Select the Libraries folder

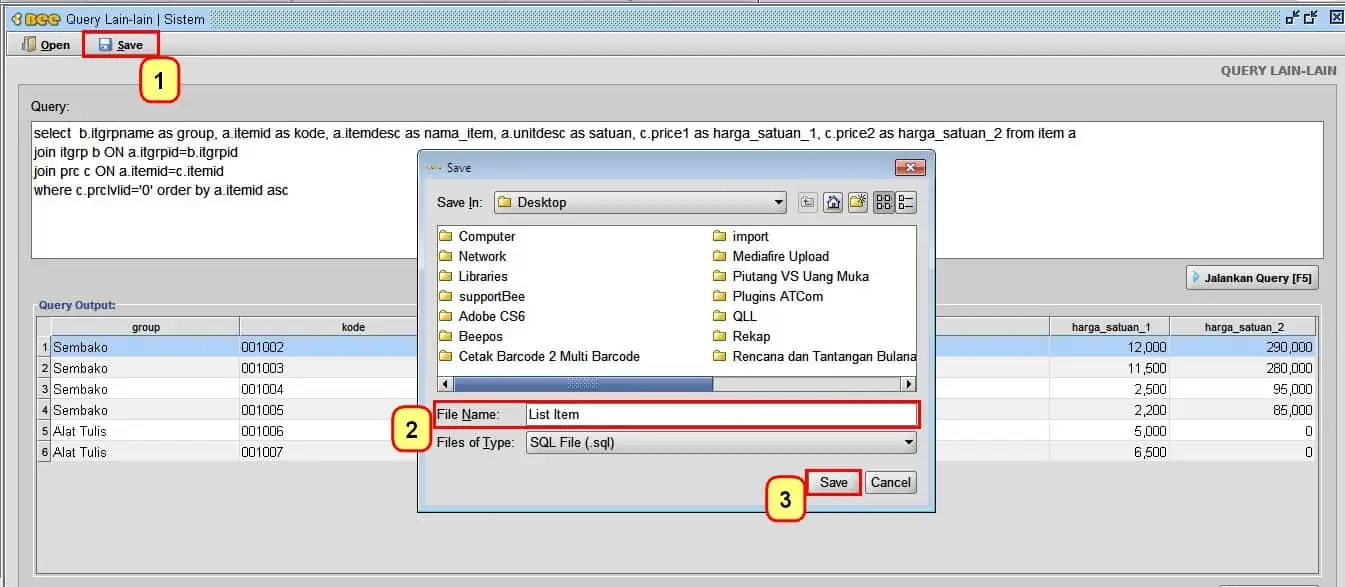coord(473,276)
